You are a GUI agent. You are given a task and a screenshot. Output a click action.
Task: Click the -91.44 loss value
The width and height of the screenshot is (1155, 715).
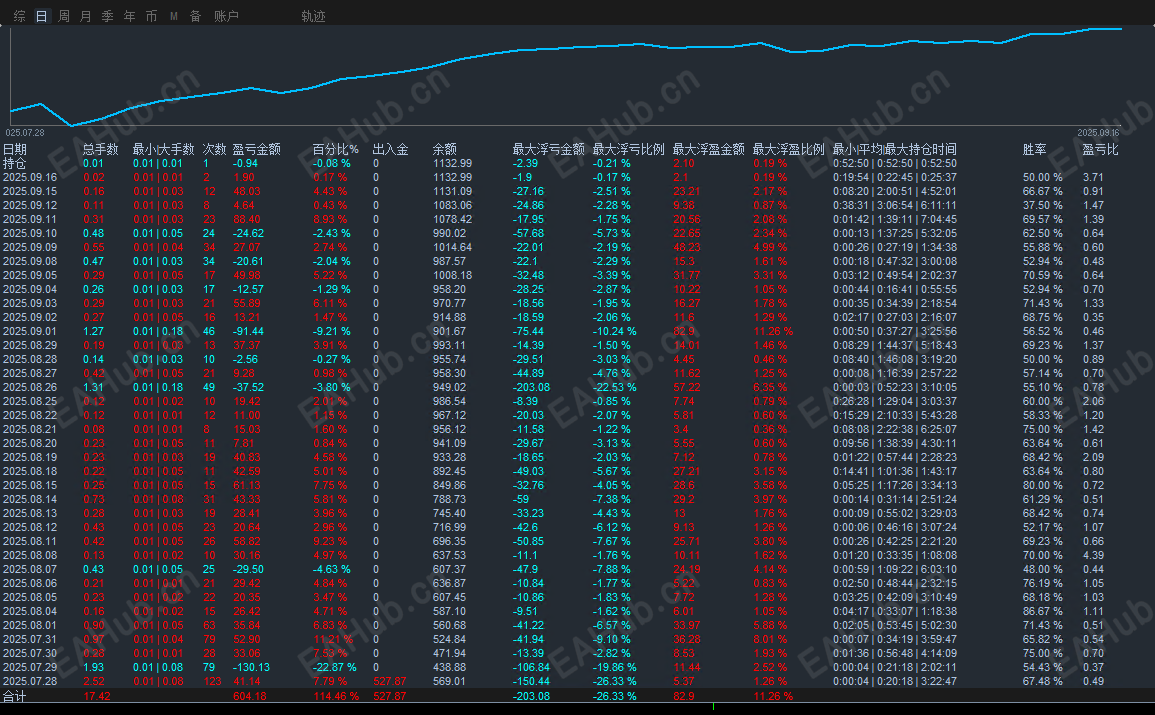pyautogui.click(x=248, y=331)
